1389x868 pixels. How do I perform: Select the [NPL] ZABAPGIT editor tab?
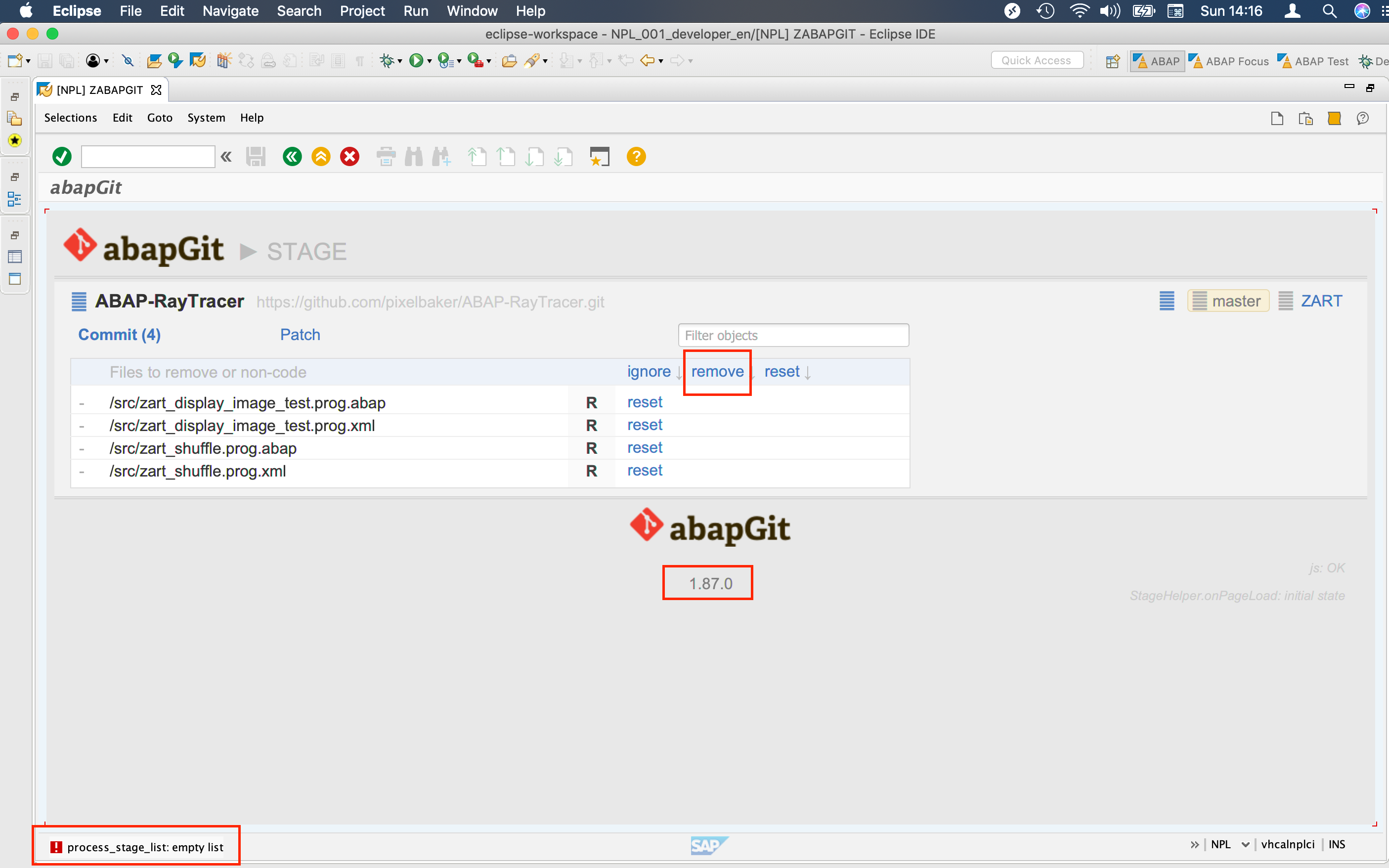click(x=99, y=89)
